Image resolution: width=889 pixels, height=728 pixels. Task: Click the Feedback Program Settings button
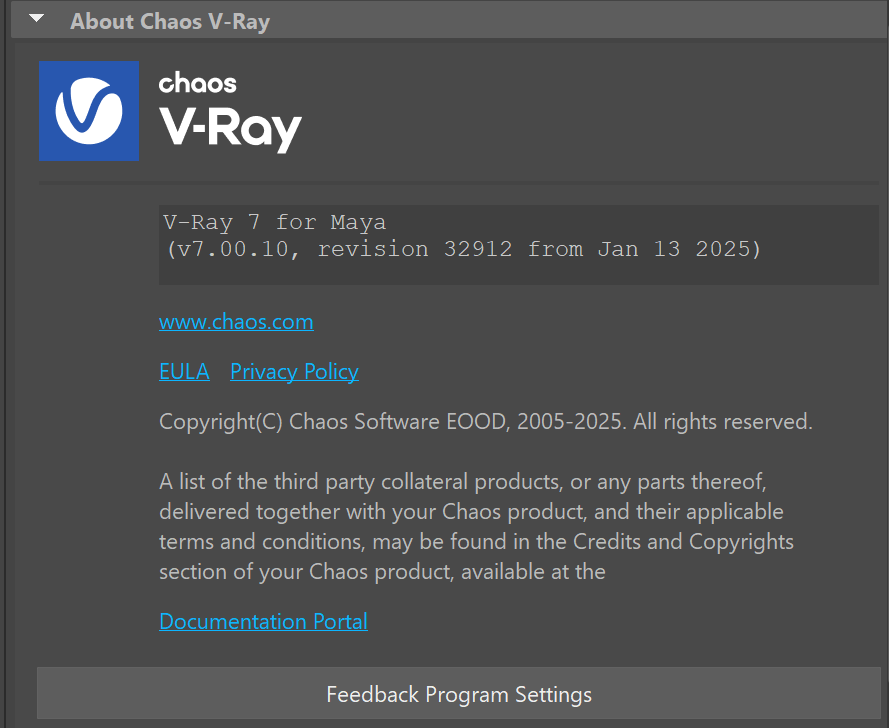pos(459,693)
